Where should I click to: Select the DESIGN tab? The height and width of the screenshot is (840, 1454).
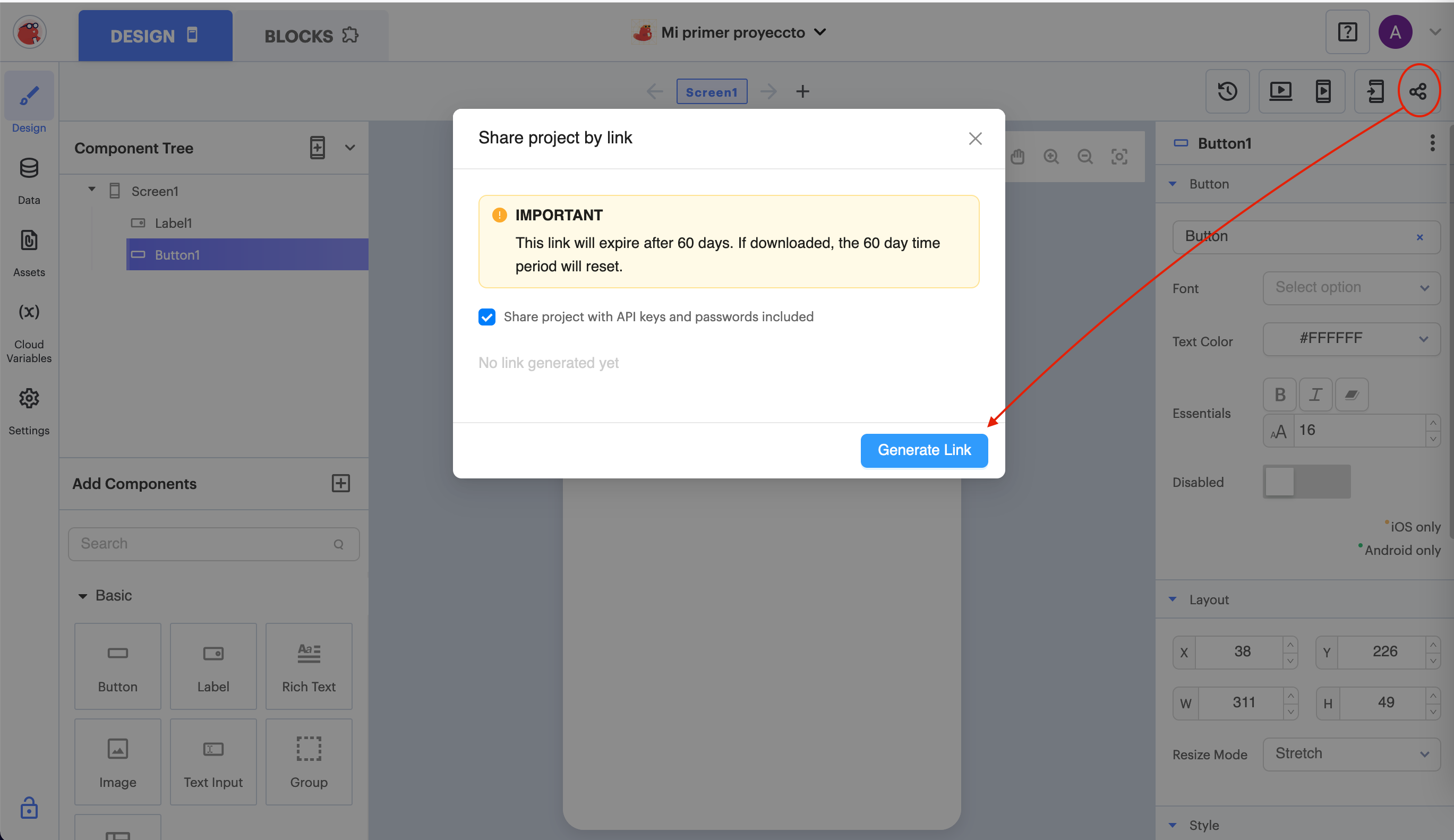155,36
